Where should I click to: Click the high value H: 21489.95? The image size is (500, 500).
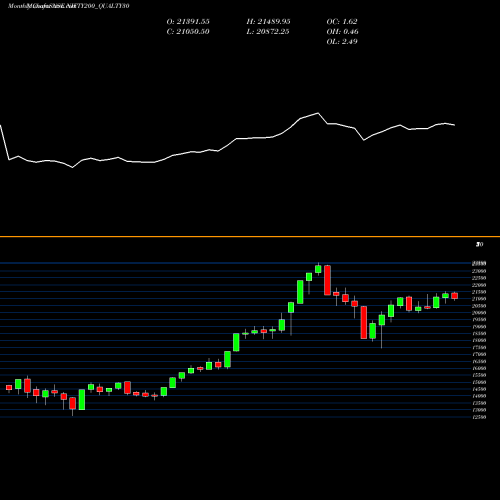[x=268, y=22]
